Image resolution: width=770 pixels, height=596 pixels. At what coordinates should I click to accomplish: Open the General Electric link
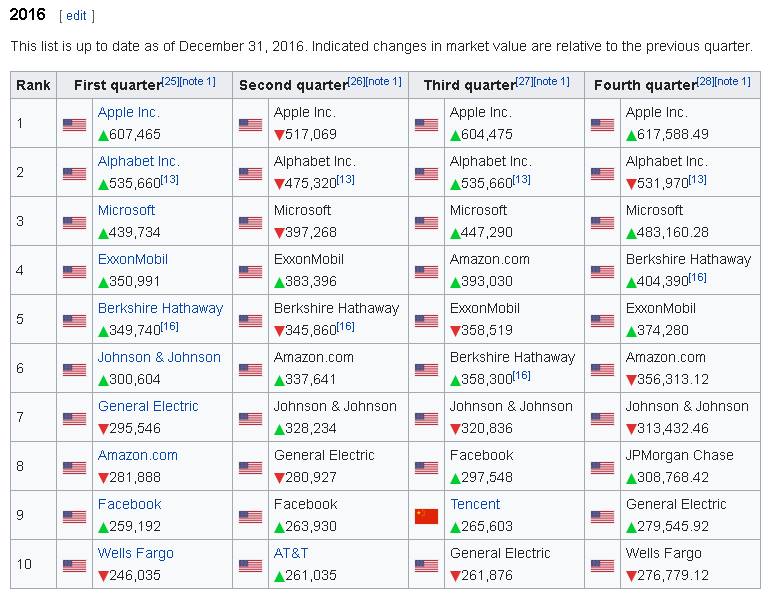pos(148,406)
